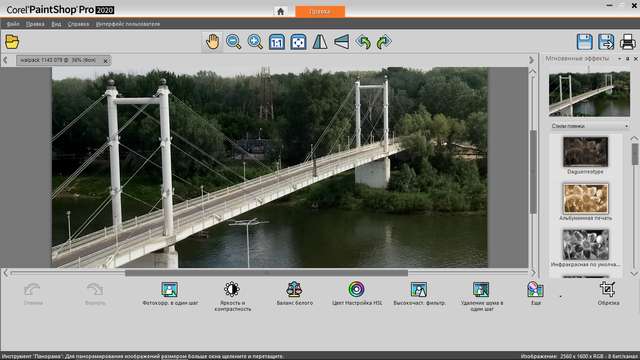Click the canvas vertical scrollbar thumb
The image size is (640, 360).
(533, 172)
